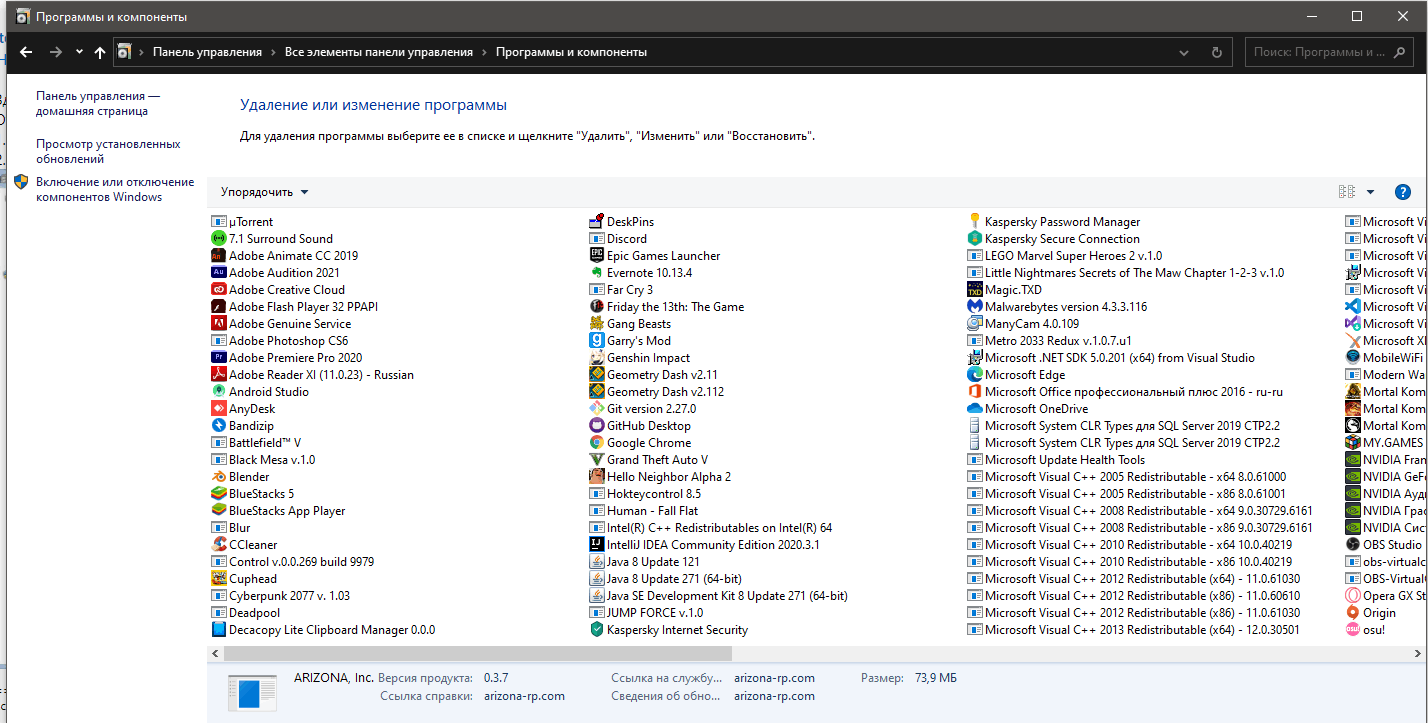This screenshot has width=1428, height=723.
Task: Select Cyberpunk 2077 v. 1.03 entry
Action: [281, 596]
